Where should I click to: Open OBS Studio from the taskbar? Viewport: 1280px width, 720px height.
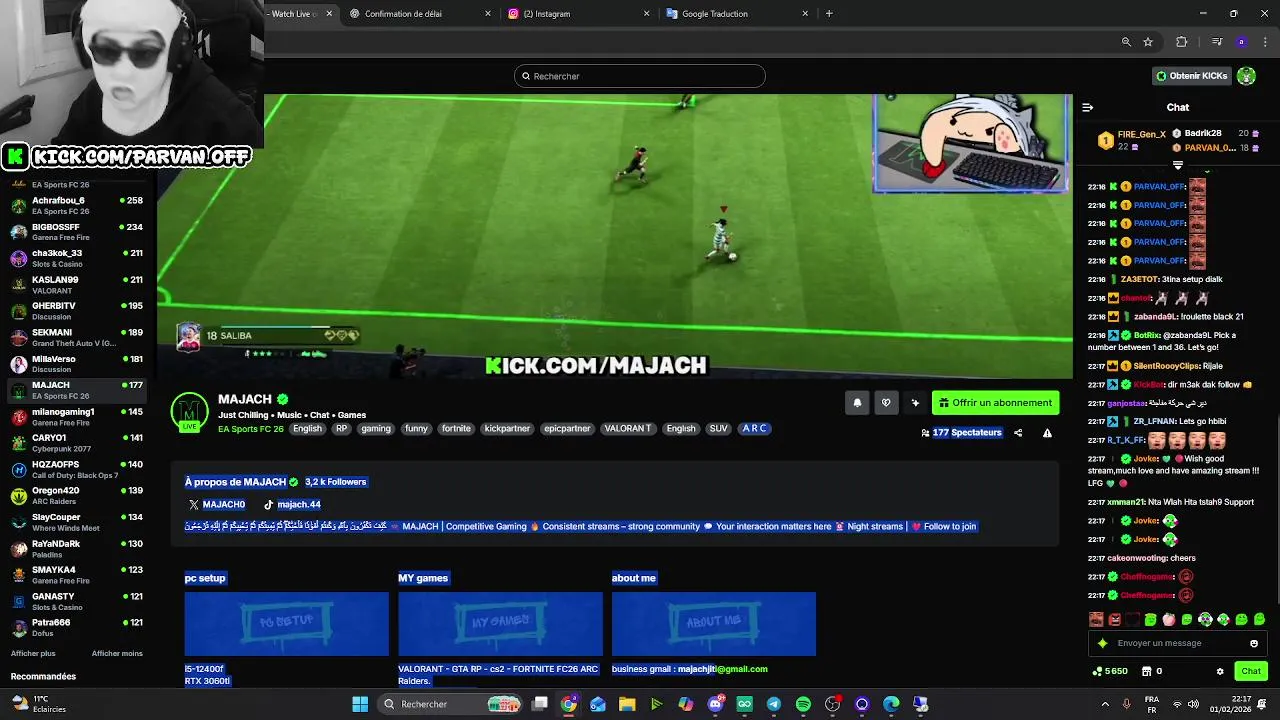pyautogui.click(x=833, y=704)
